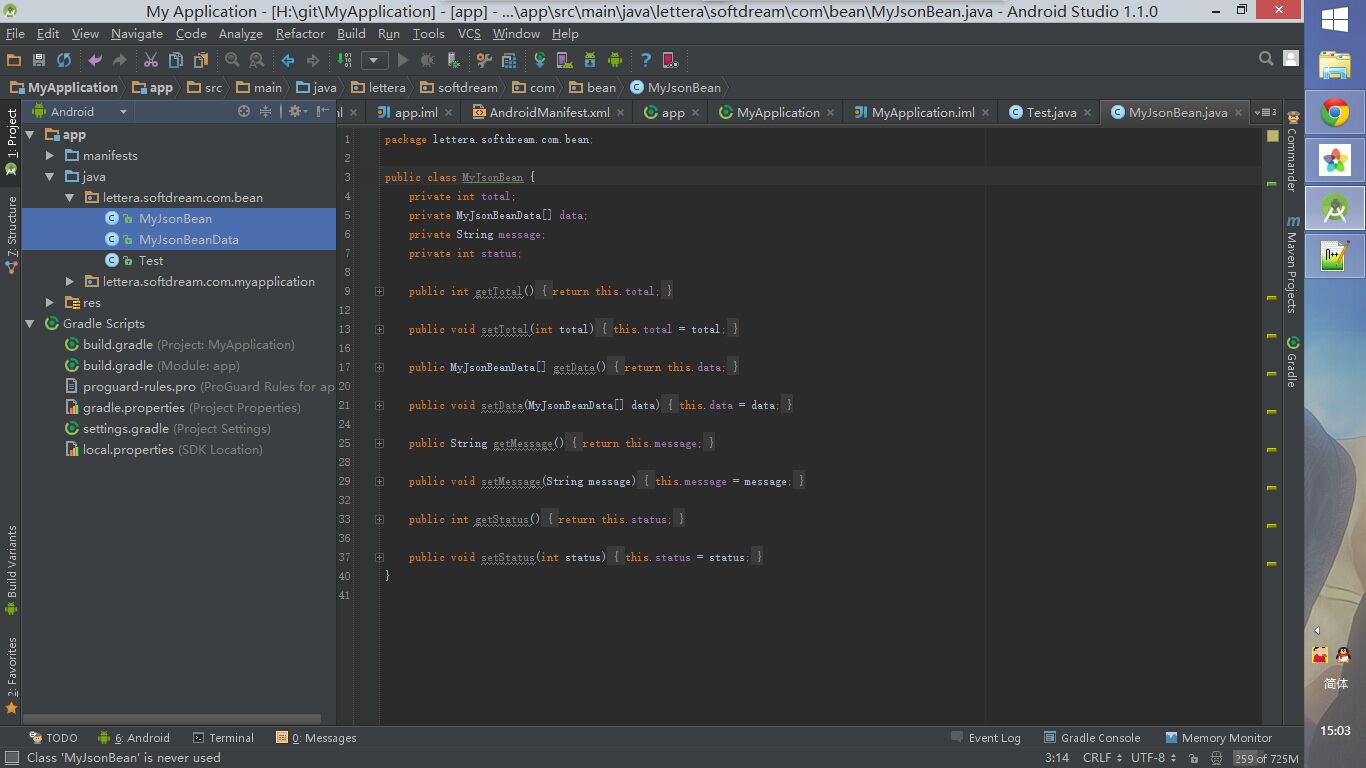Click the Copy icon in toolbar
The height and width of the screenshot is (768, 1366).
(176, 60)
